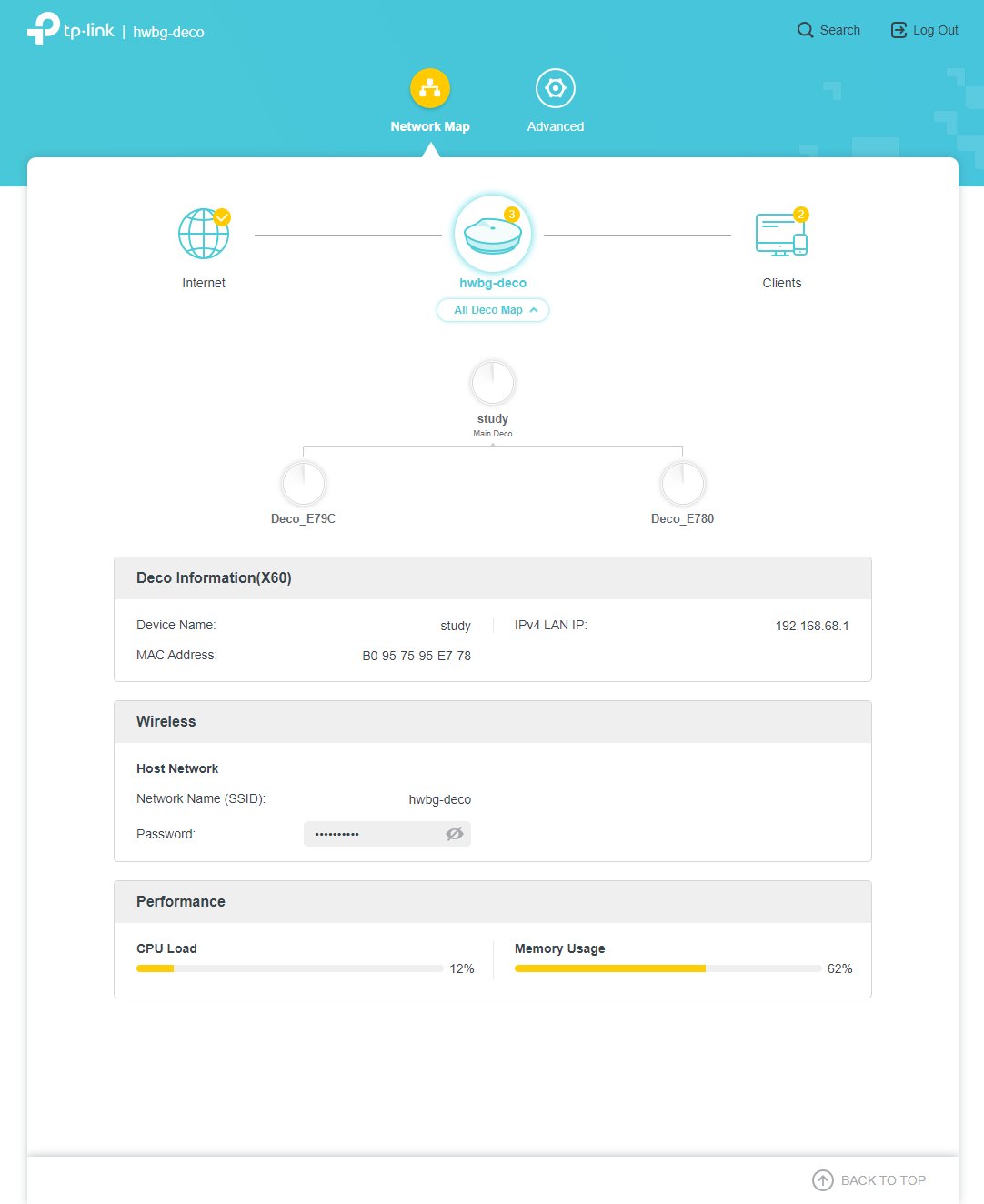
Task: Click the checkmark badge on Internet
Action: point(222,217)
